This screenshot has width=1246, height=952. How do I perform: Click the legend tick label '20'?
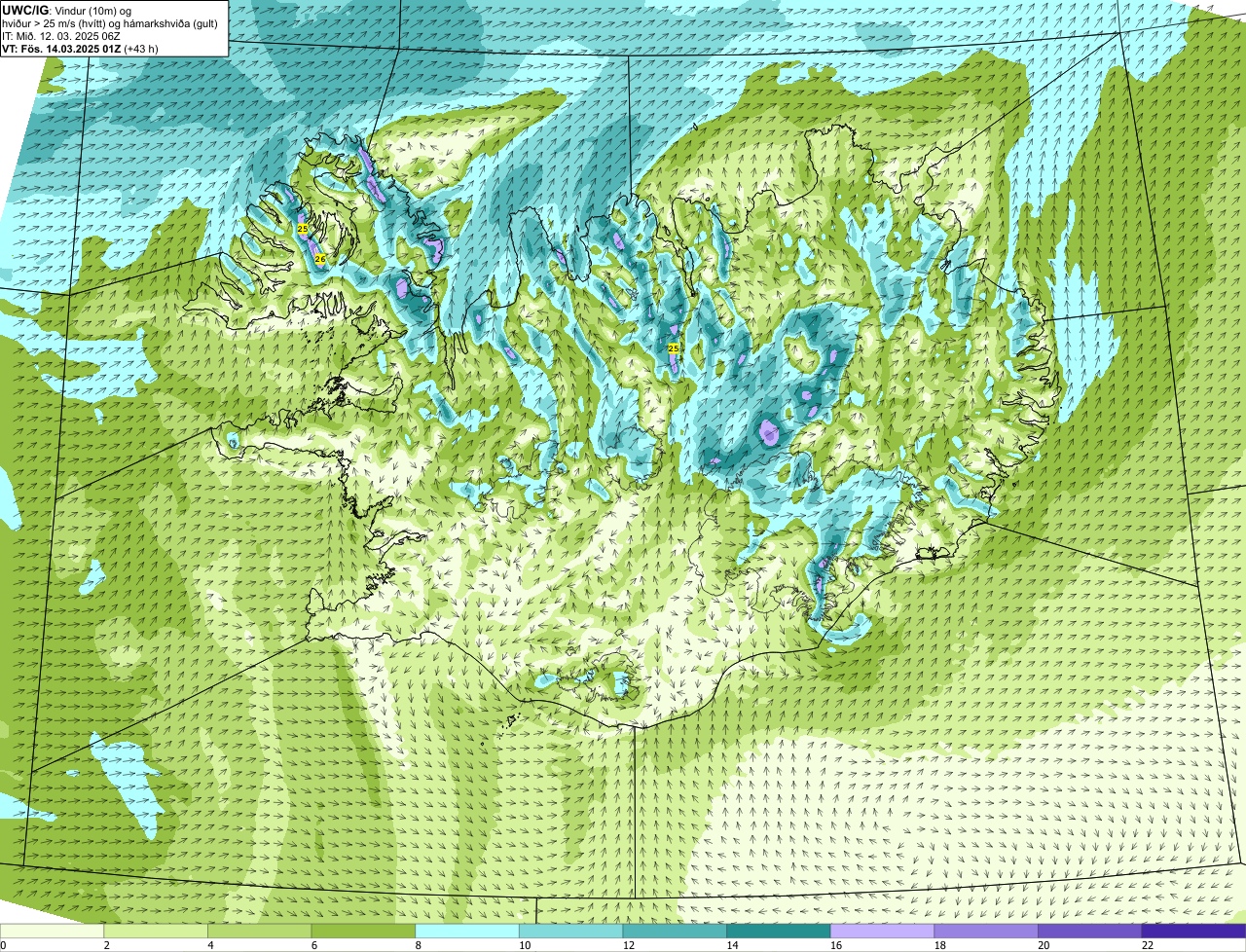pyautogui.click(x=1044, y=945)
